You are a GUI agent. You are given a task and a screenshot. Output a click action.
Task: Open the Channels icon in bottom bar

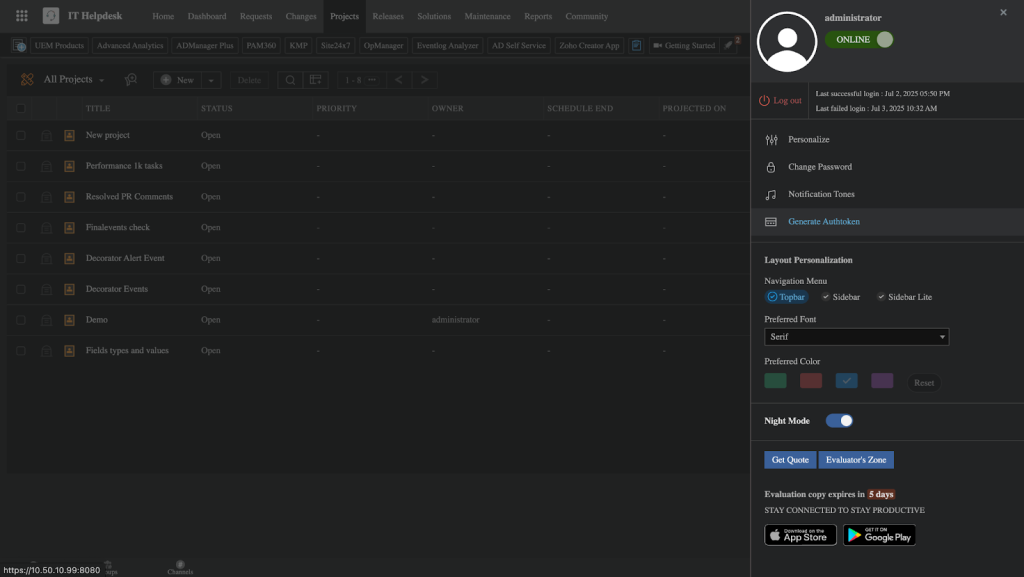tap(180, 567)
